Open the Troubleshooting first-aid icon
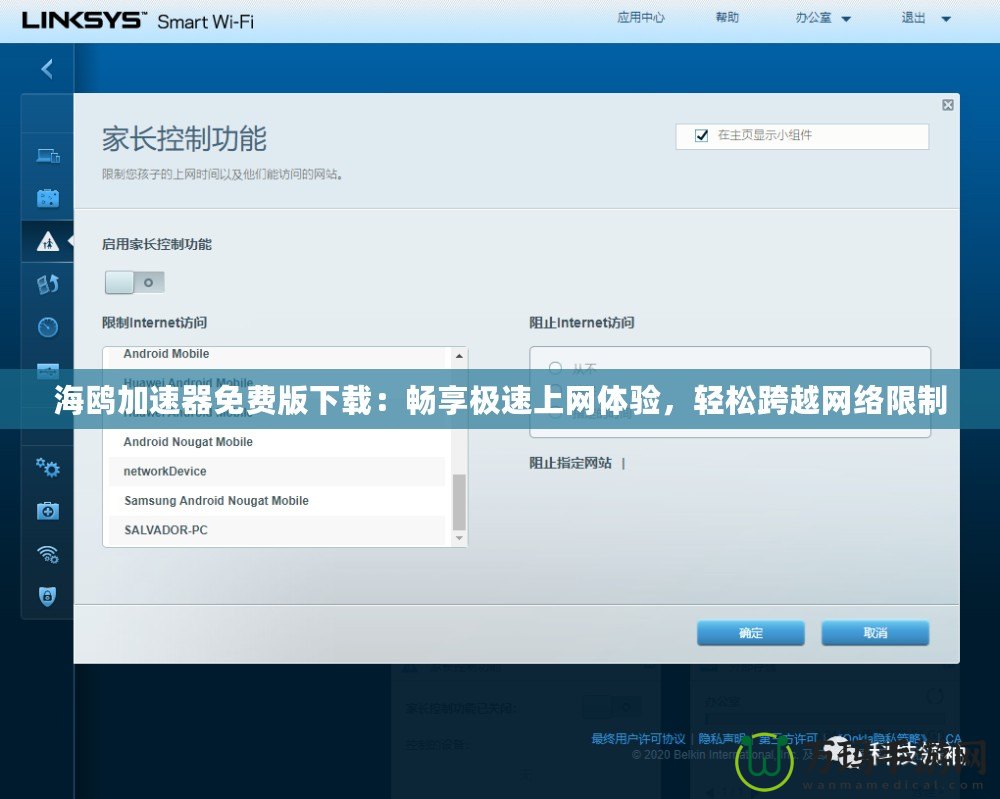This screenshot has width=1000, height=799. 48,511
